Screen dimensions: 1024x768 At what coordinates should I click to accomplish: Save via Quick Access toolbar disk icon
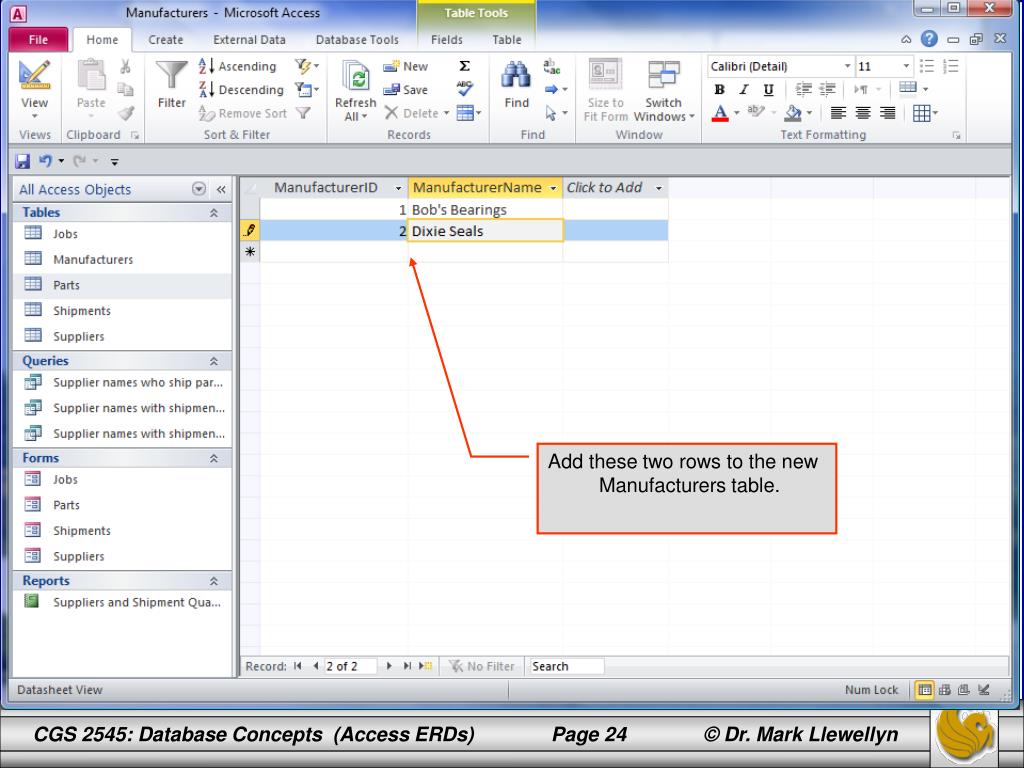click(23, 161)
